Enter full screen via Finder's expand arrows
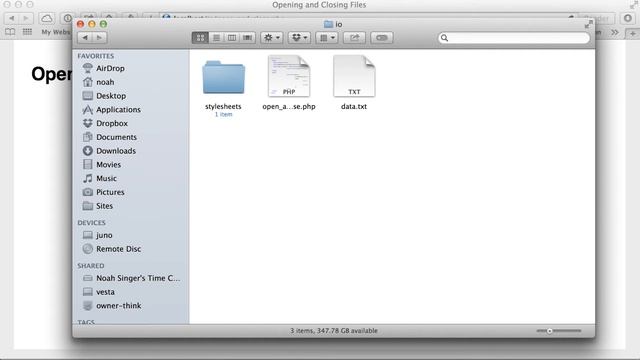The image size is (640, 360). pyautogui.click(x=588, y=24)
